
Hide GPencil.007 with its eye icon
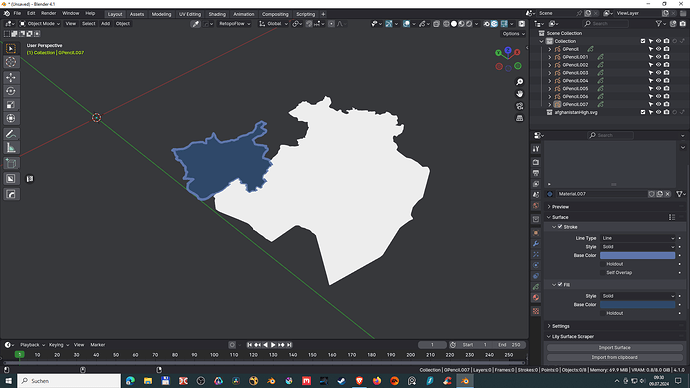click(658, 104)
